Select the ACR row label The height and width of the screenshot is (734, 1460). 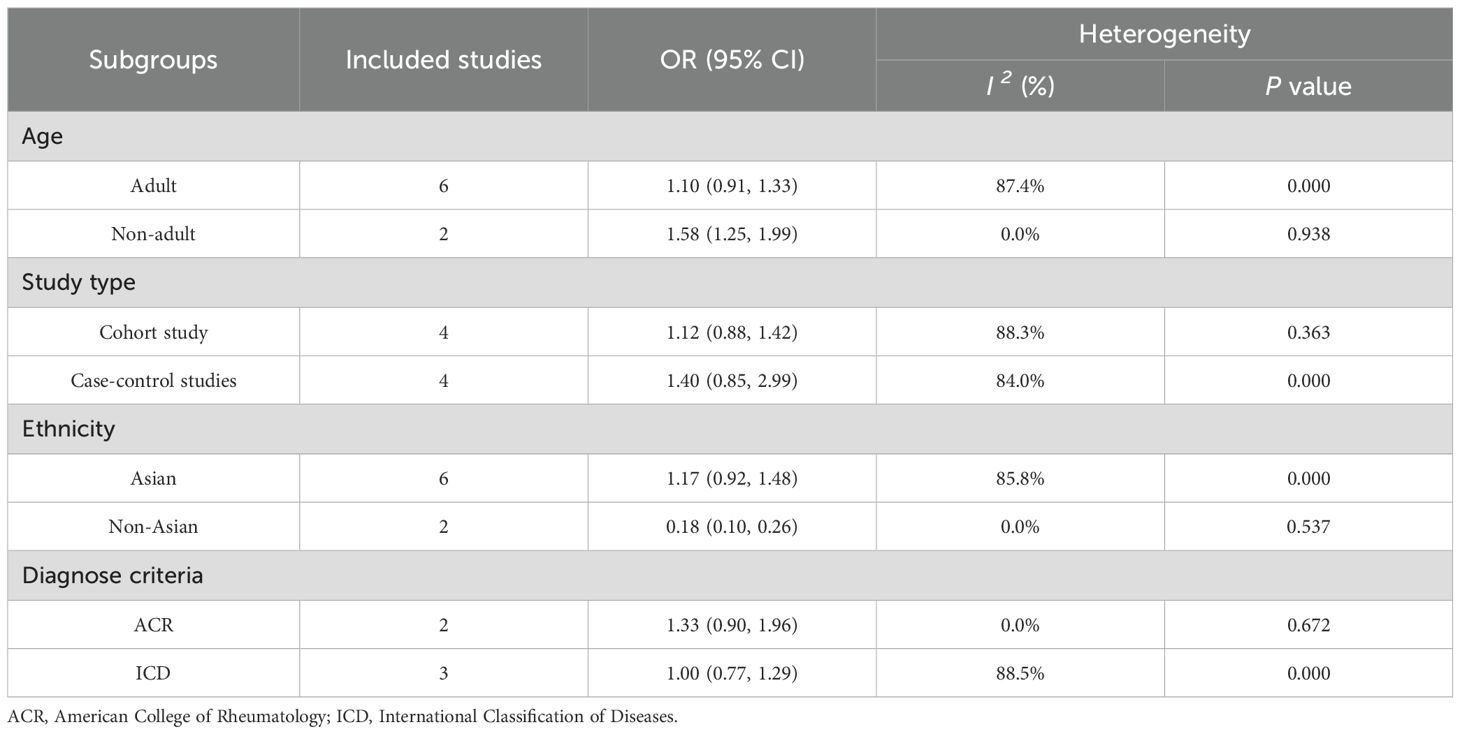click(x=153, y=625)
